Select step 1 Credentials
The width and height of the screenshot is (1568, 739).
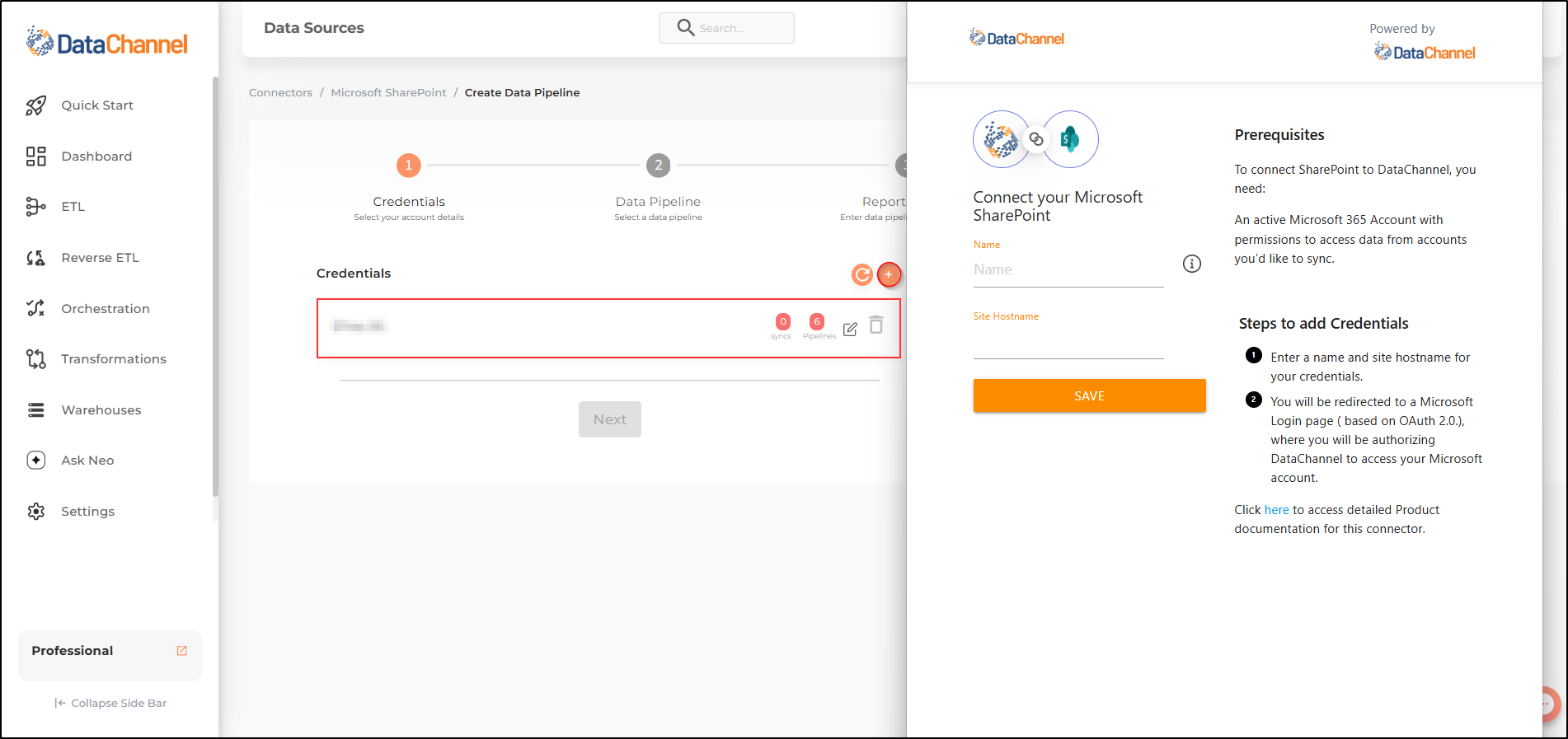(409, 166)
